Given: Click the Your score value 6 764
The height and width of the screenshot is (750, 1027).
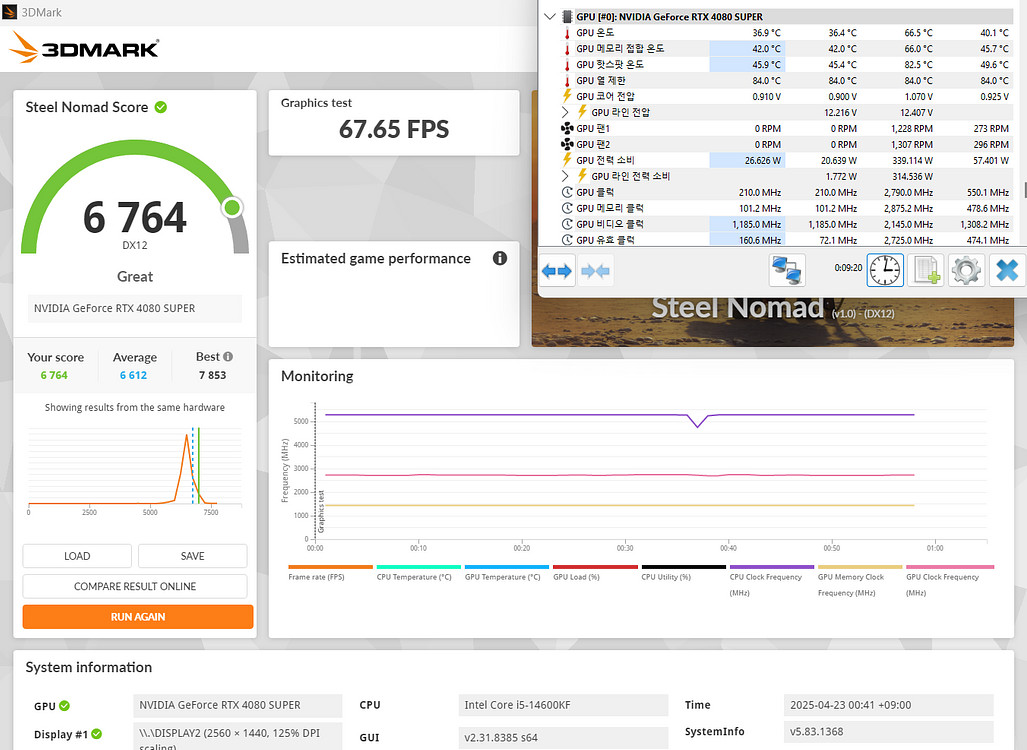Looking at the screenshot, I should tap(54, 375).
